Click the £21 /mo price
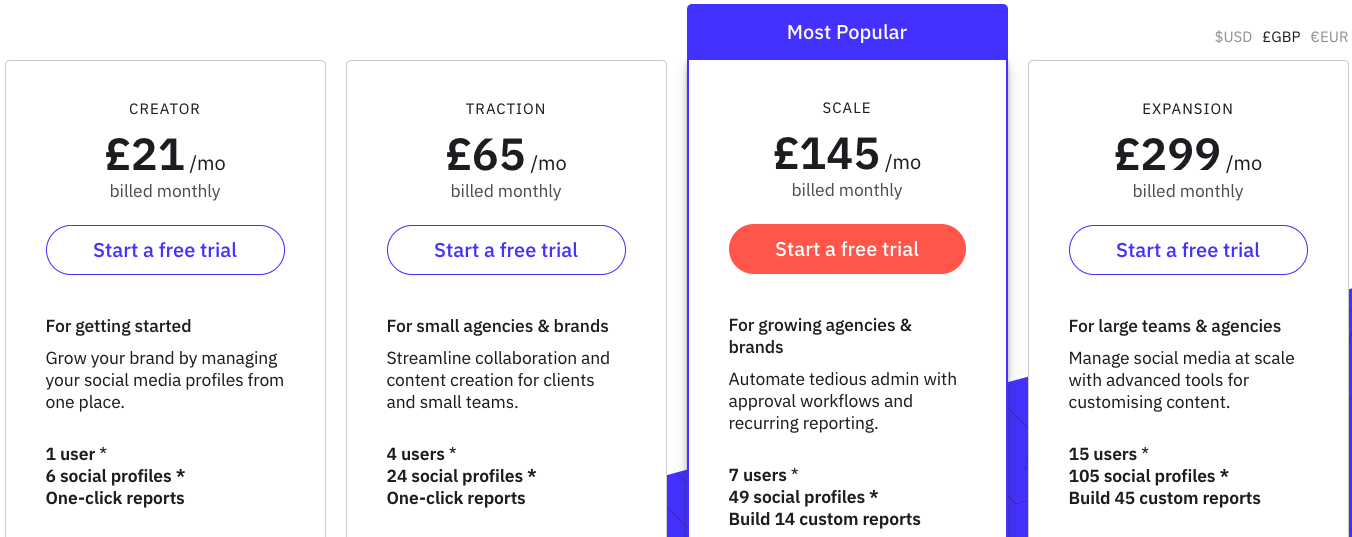This screenshot has width=1352, height=537. pyautogui.click(x=165, y=156)
